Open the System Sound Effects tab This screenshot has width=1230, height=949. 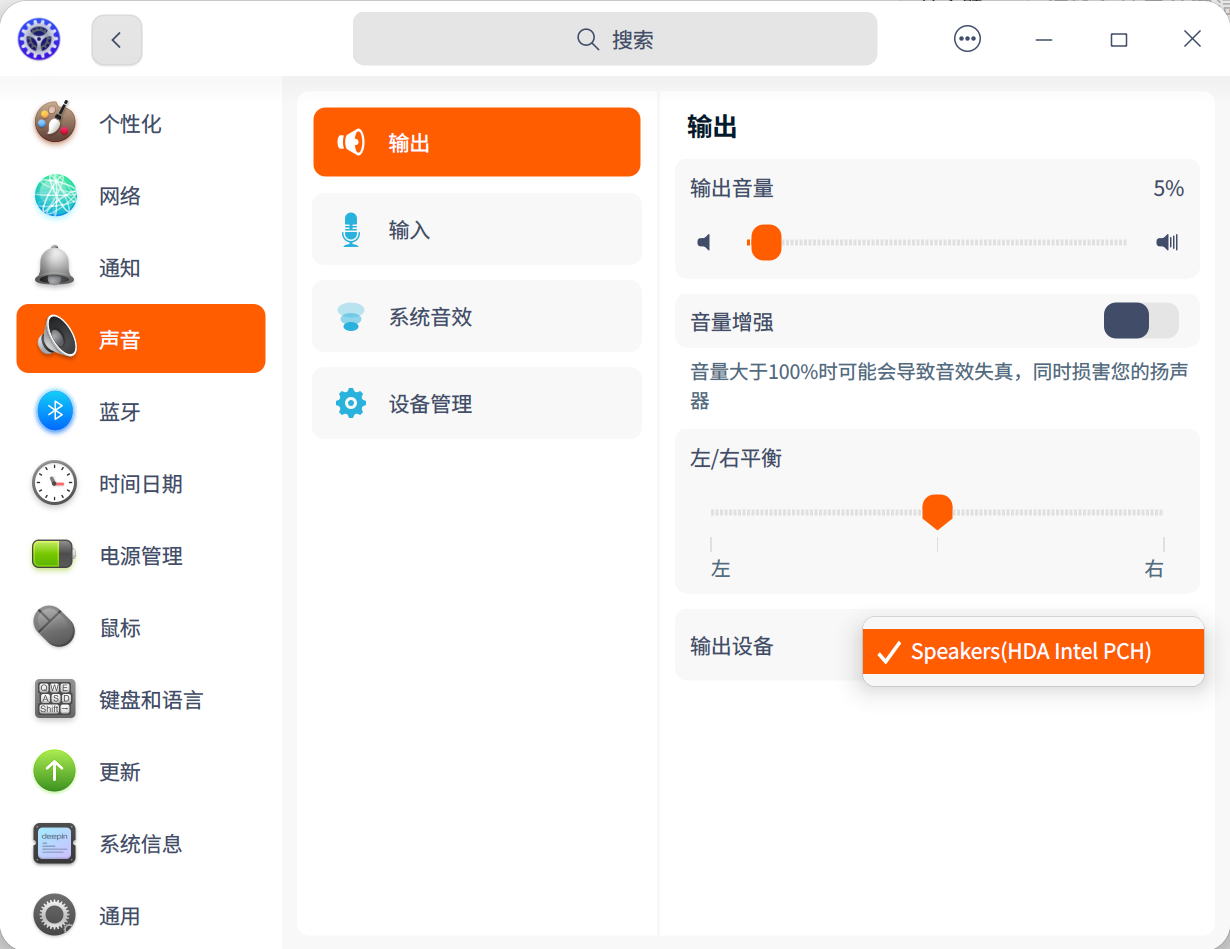coord(476,317)
